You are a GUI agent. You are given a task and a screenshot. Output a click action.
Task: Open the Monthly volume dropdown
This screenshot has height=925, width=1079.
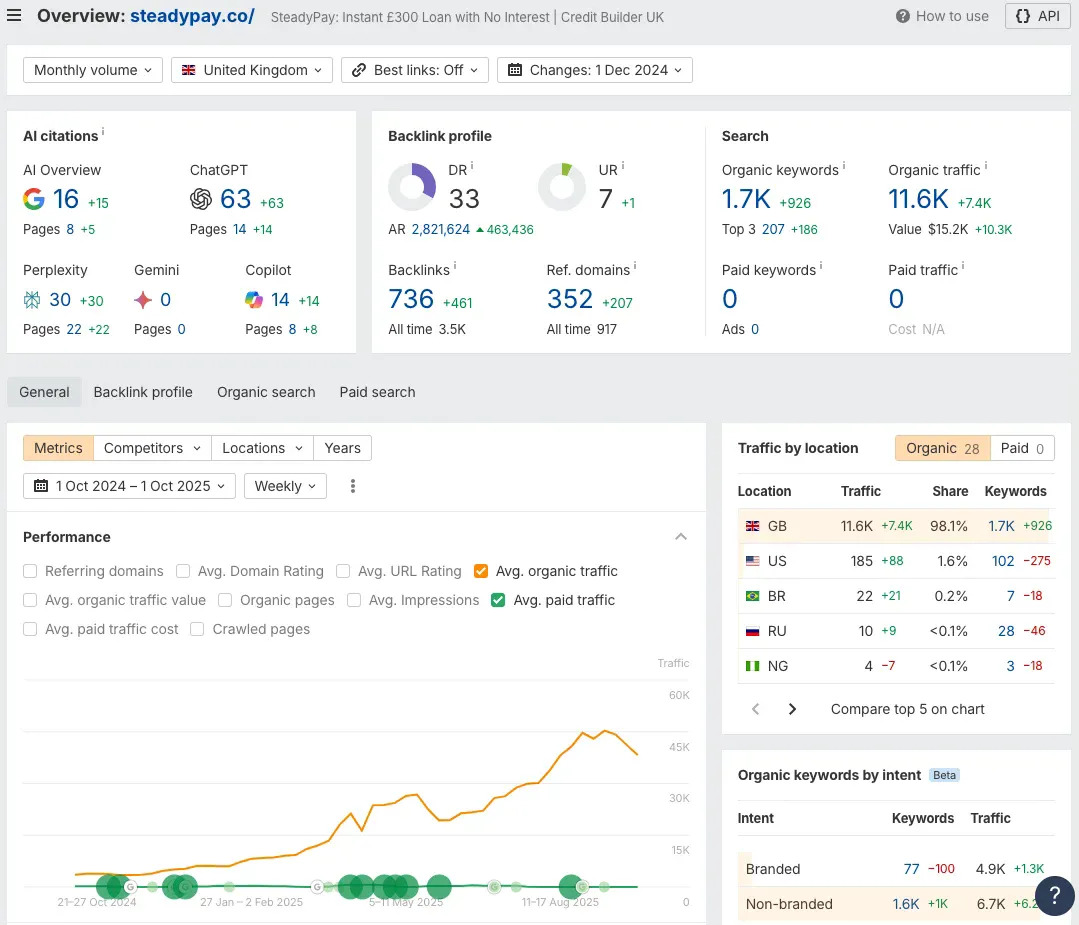coord(93,70)
